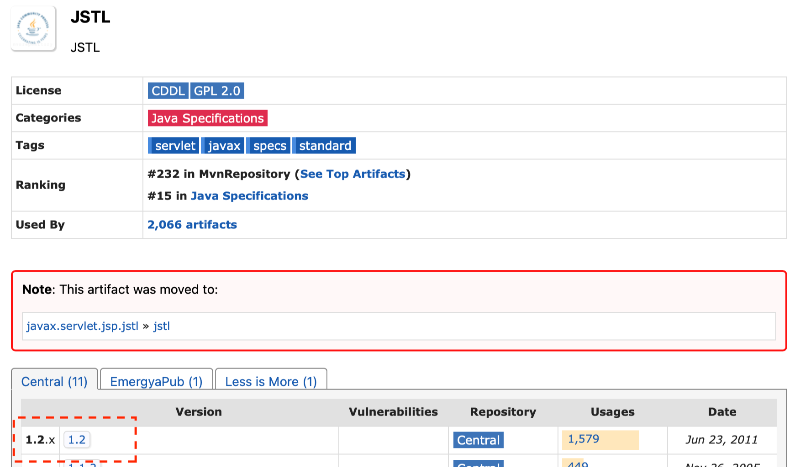
Task: Click the Vulnerabilities column header
Action: [393, 412]
